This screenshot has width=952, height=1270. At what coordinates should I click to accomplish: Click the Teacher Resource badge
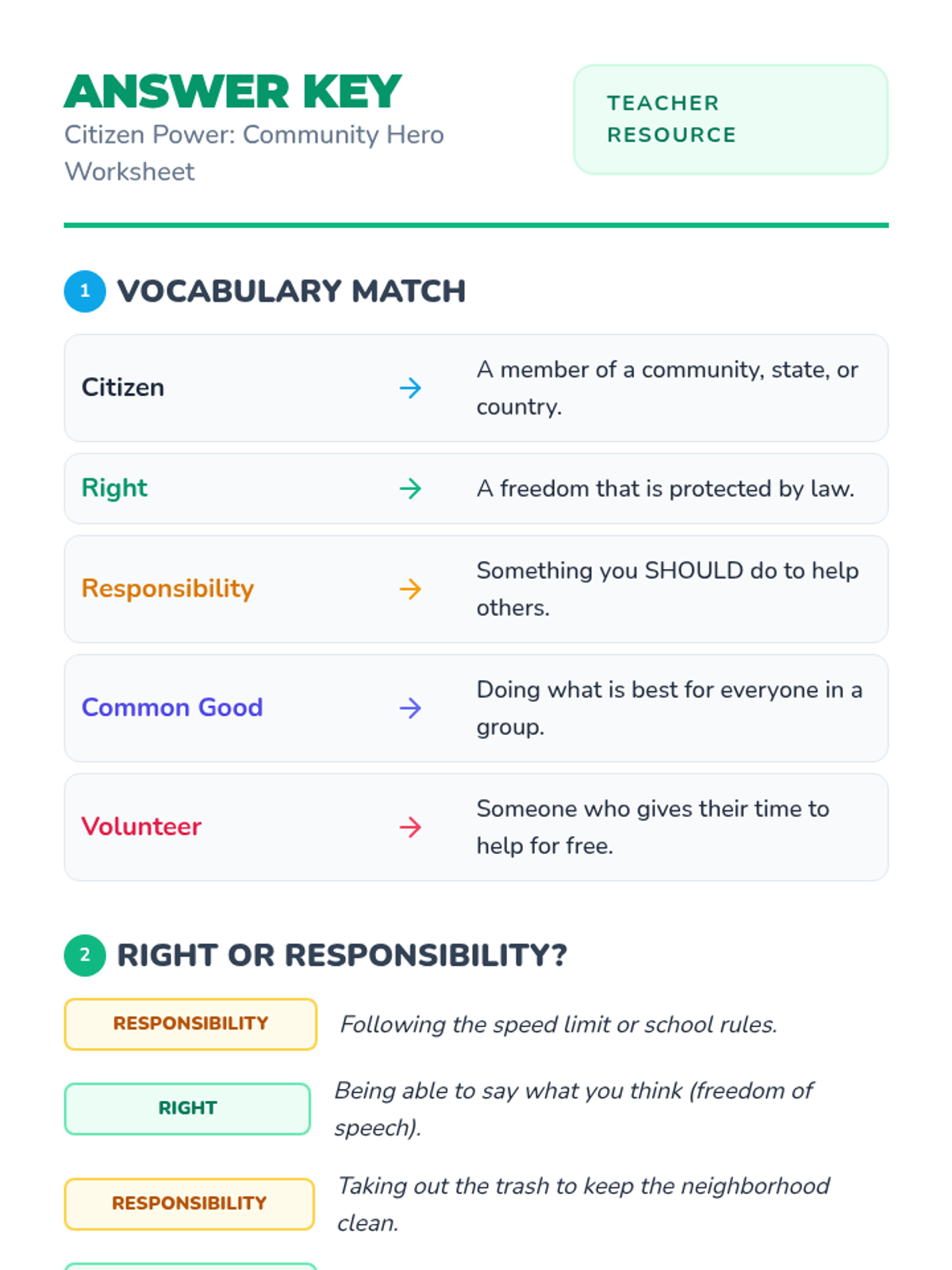pyautogui.click(x=731, y=119)
